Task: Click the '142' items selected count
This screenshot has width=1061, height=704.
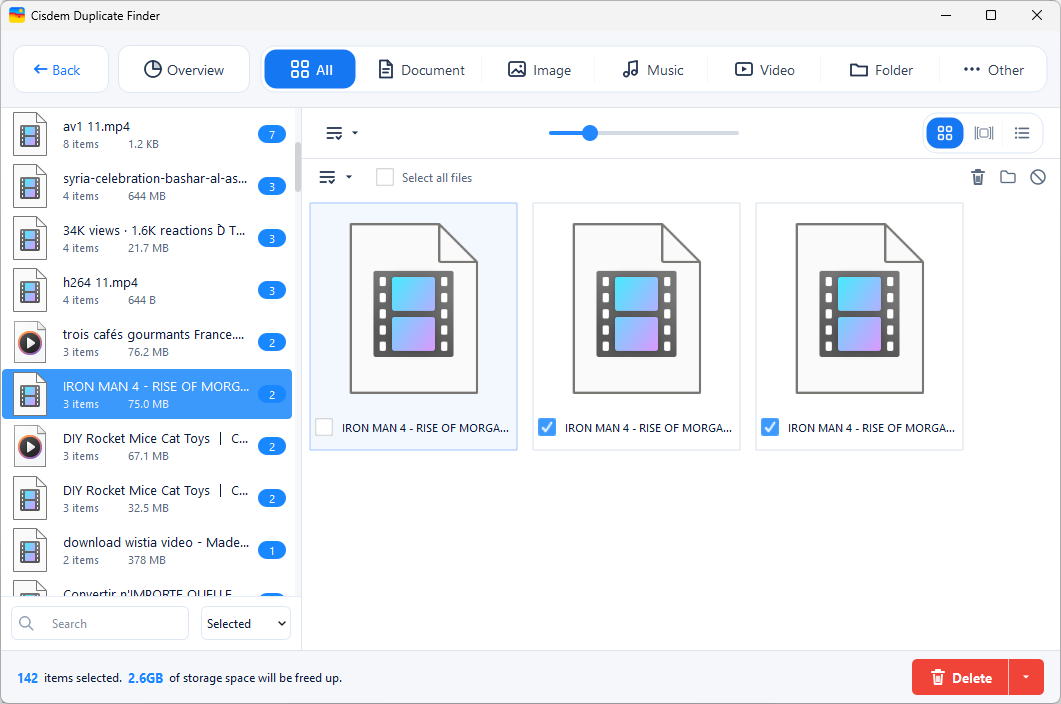Action: [28, 678]
